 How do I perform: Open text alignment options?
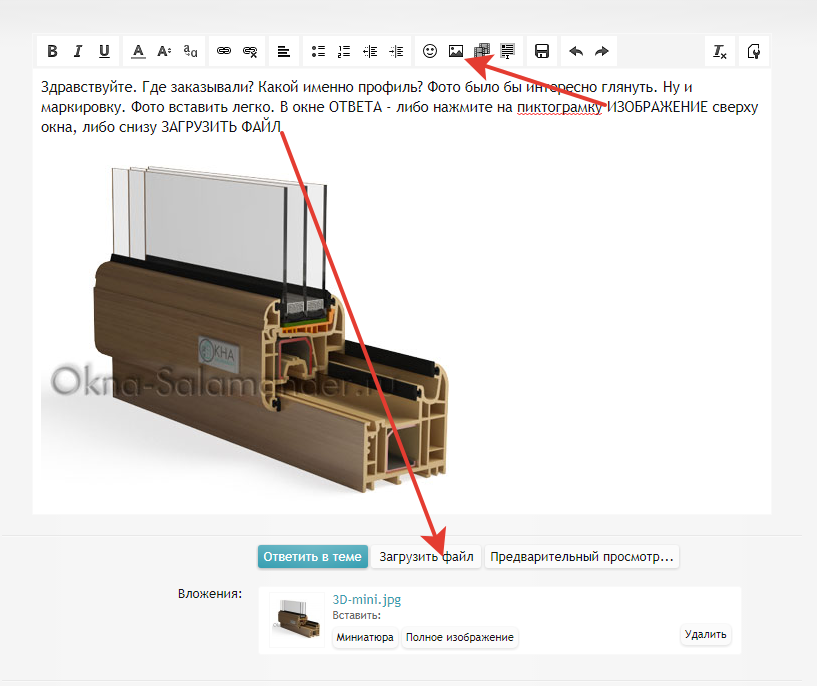pos(283,51)
